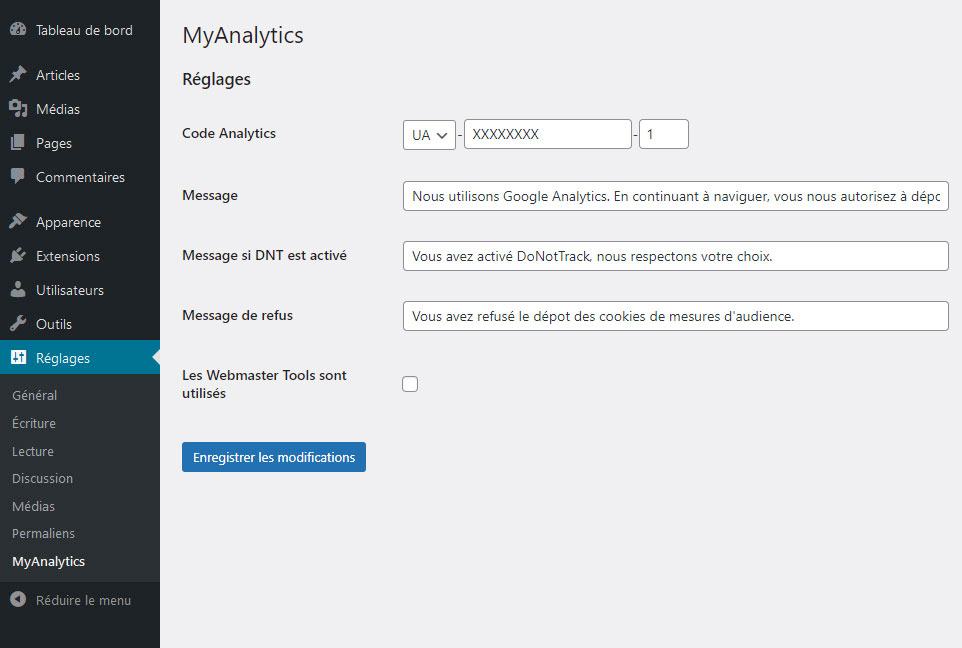962x648 pixels.
Task: Open Commentaires menu entry
Action: [x=80, y=177]
